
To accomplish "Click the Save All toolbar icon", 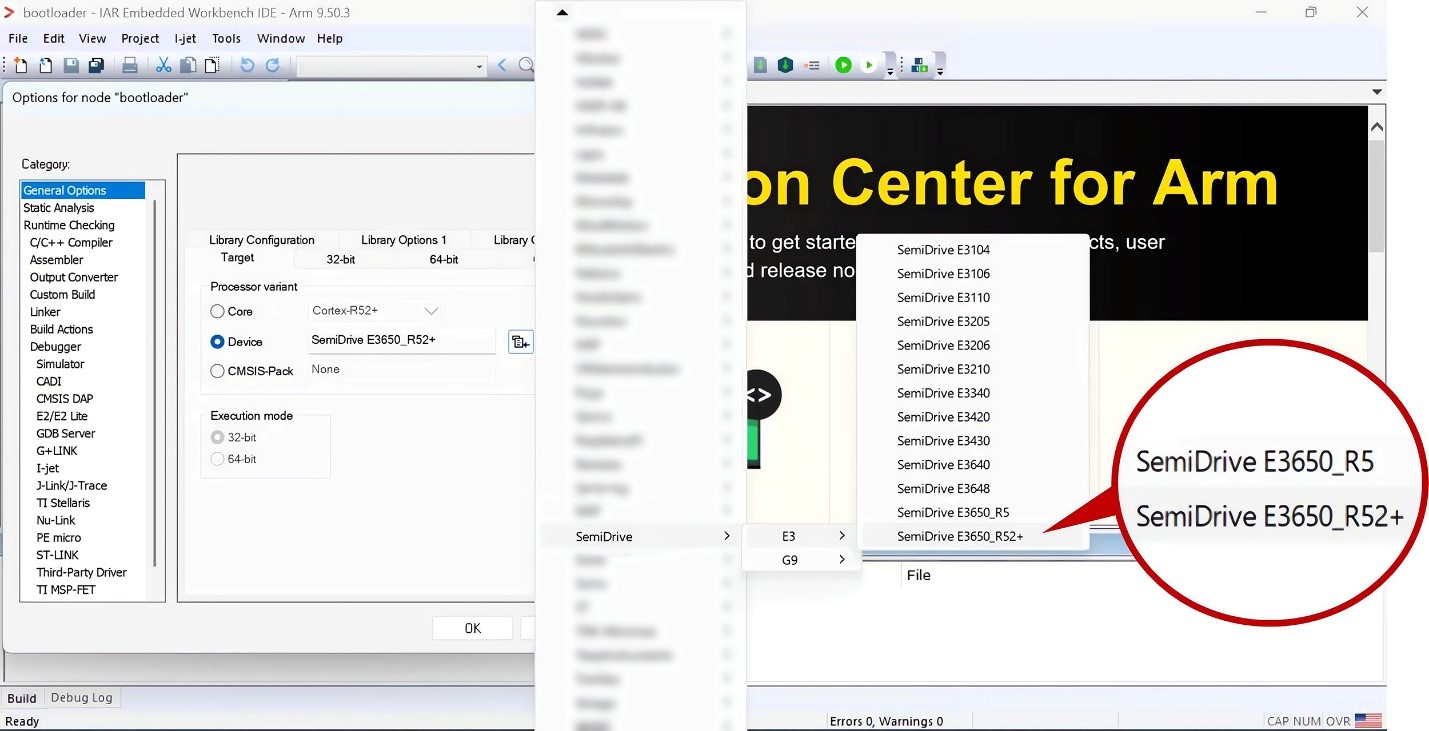I will (96, 66).
